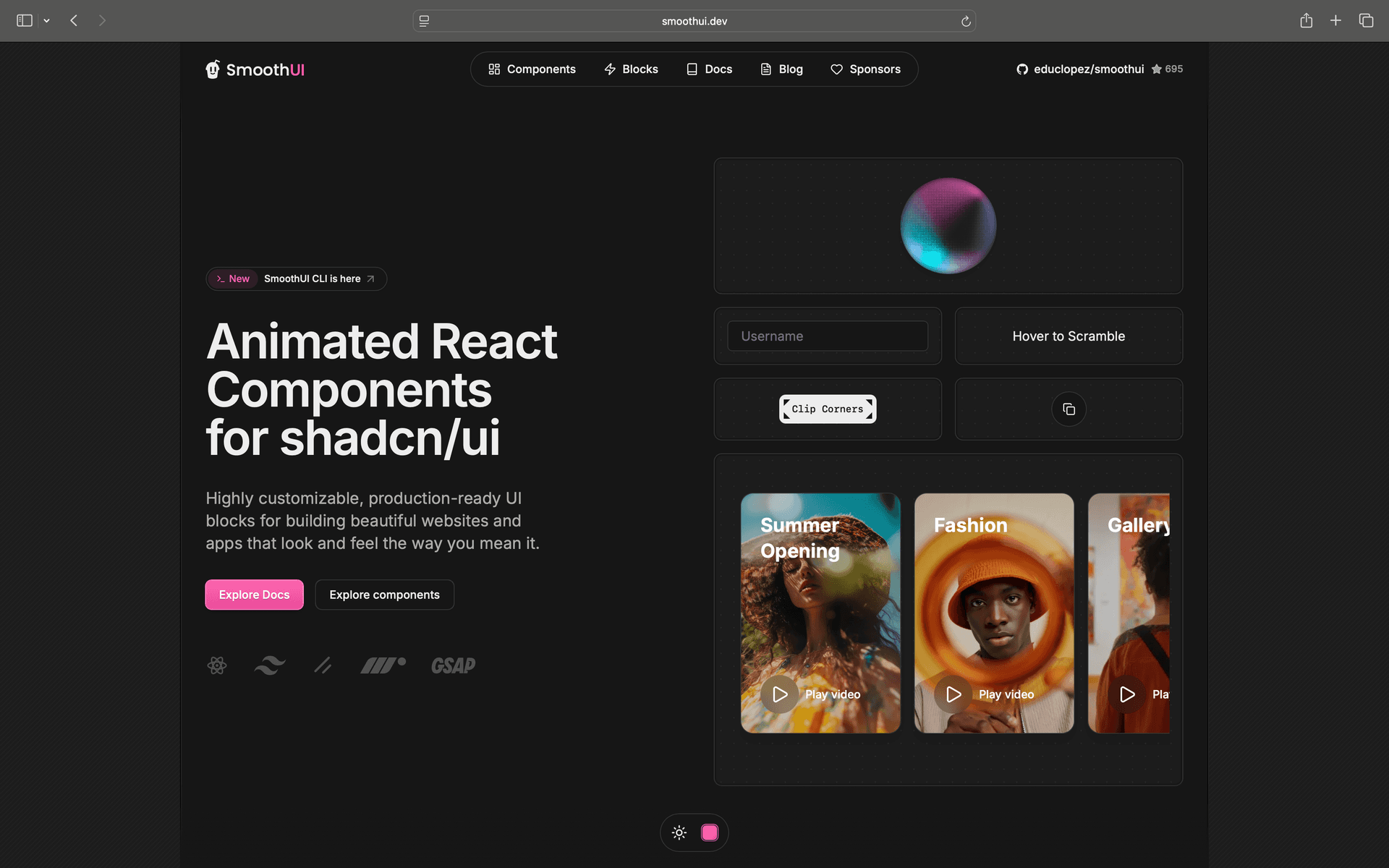Click the browser share icon

point(1306,21)
